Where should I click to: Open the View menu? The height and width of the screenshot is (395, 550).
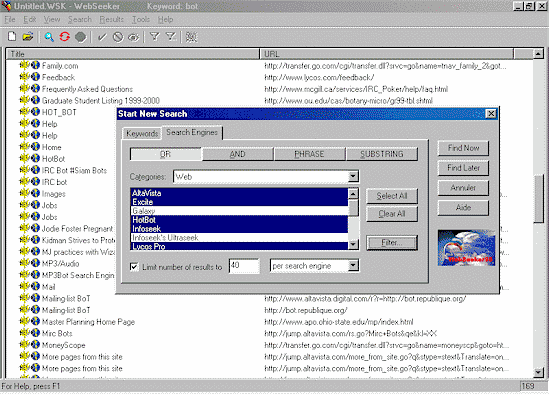click(x=52, y=19)
